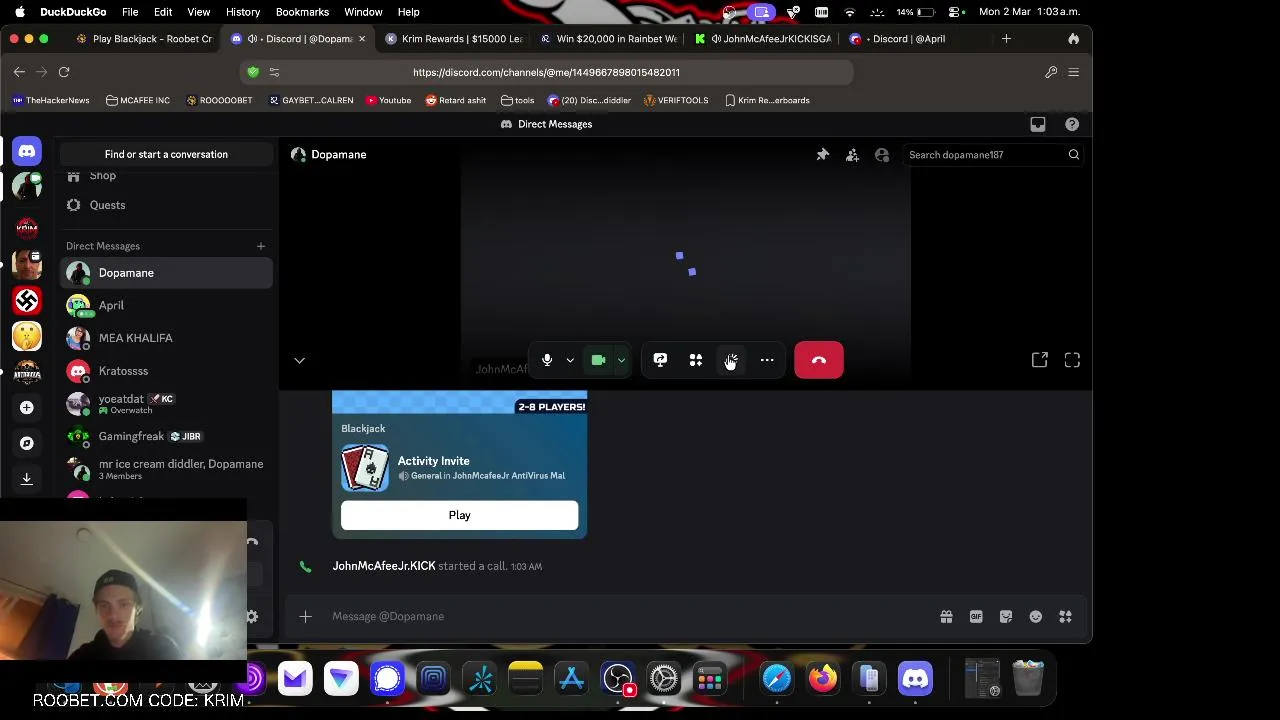Open the History menu
Viewport: 1280px width, 720px height.
click(243, 12)
